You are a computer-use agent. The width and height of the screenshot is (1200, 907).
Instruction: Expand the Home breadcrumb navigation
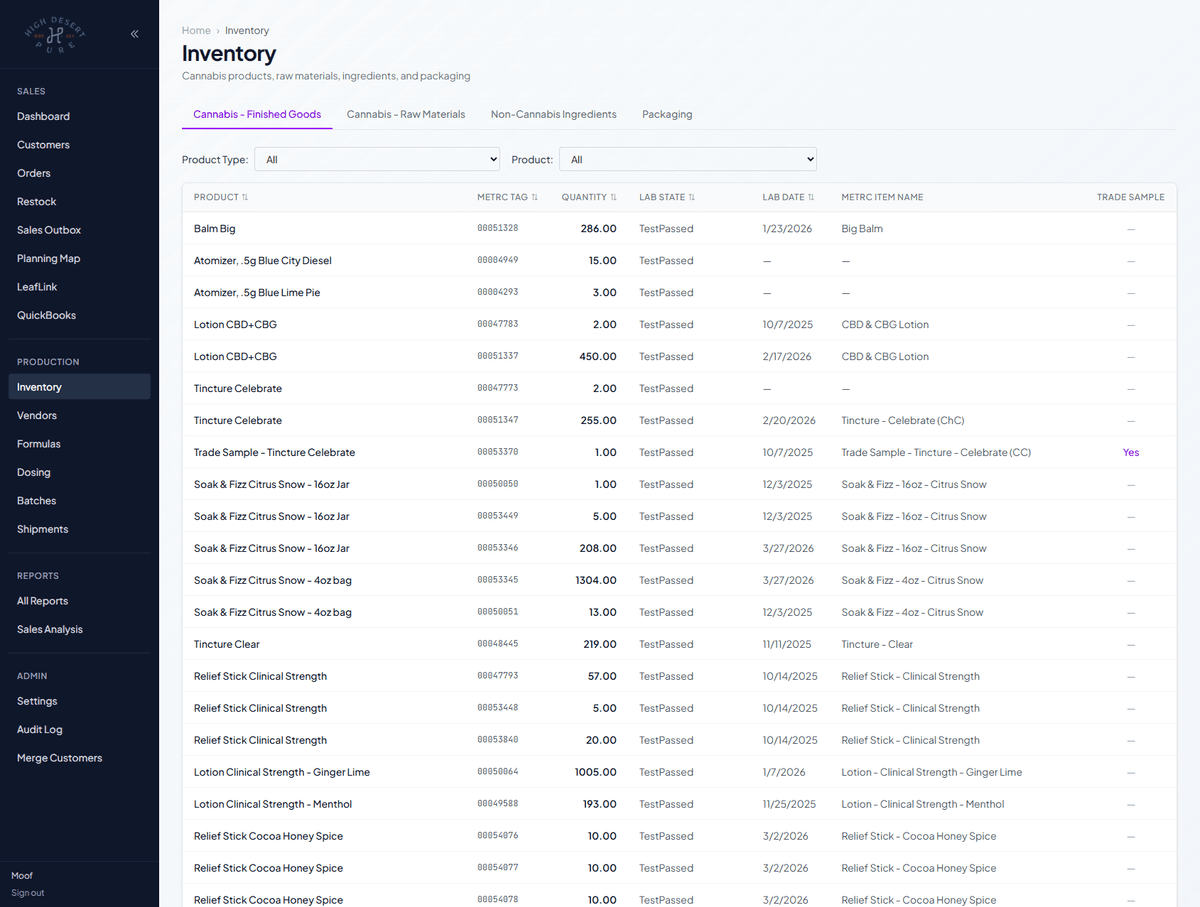[x=196, y=30]
